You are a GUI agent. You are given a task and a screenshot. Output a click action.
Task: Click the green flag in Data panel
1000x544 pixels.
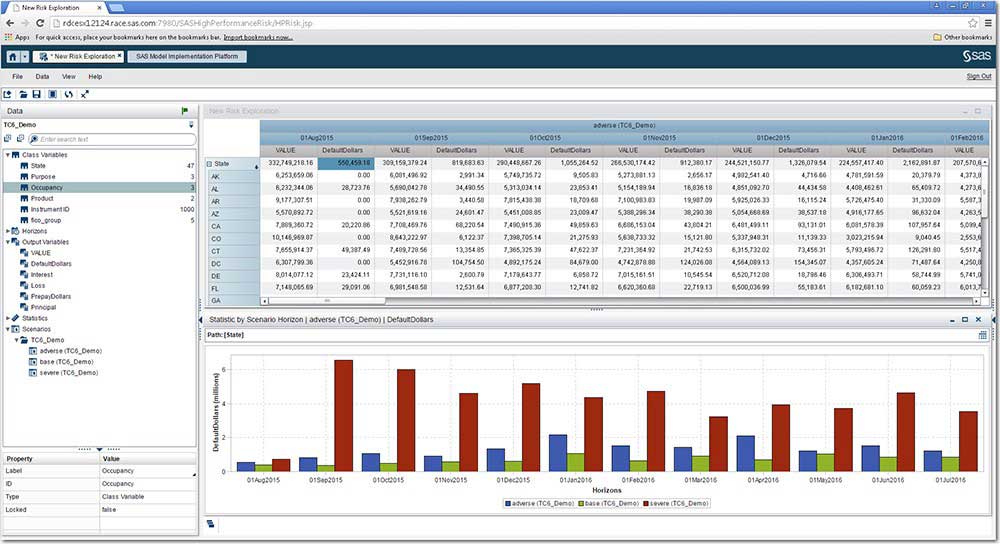(x=185, y=111)
